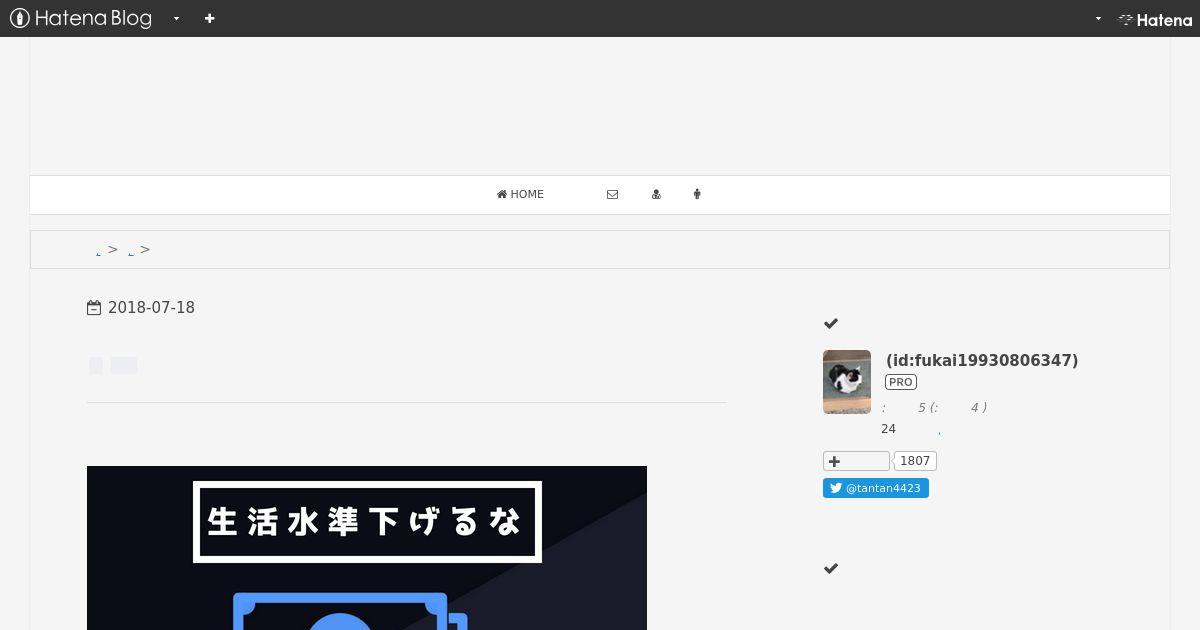Click the plus icon in the top bar
1200x630 pixels.
[x=209, y=18]
